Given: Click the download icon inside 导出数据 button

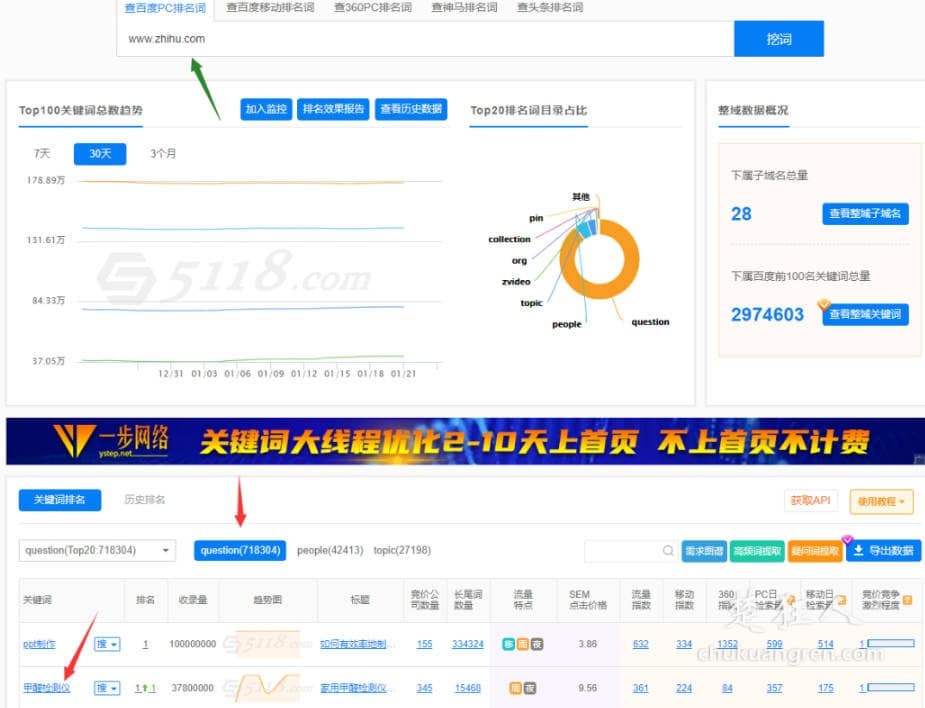Looking at the screenshot, I should pos(857,551).
